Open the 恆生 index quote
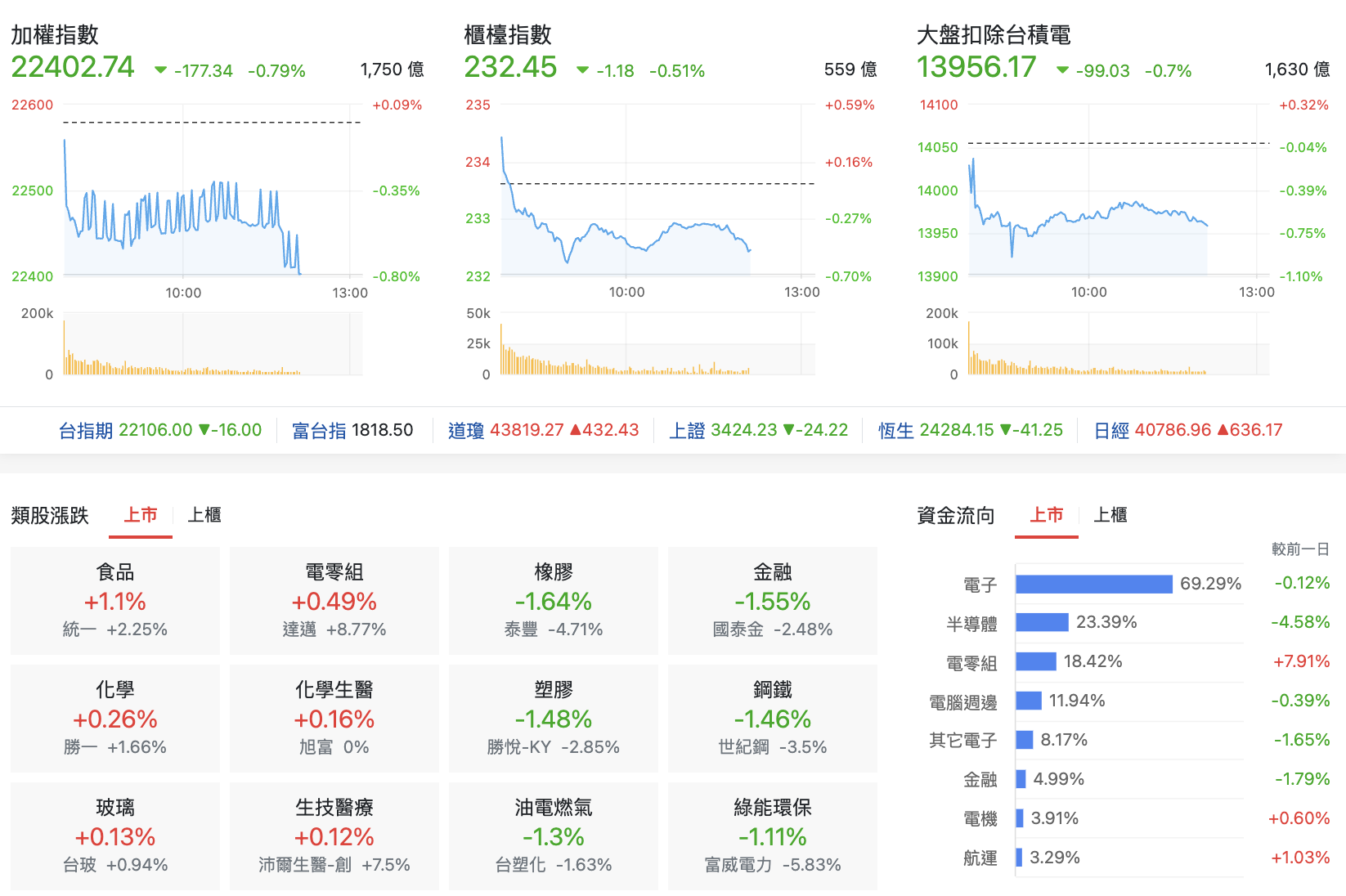Image resolution: width=1346 pixels, height=896 pixels. (x=971, y=430)
